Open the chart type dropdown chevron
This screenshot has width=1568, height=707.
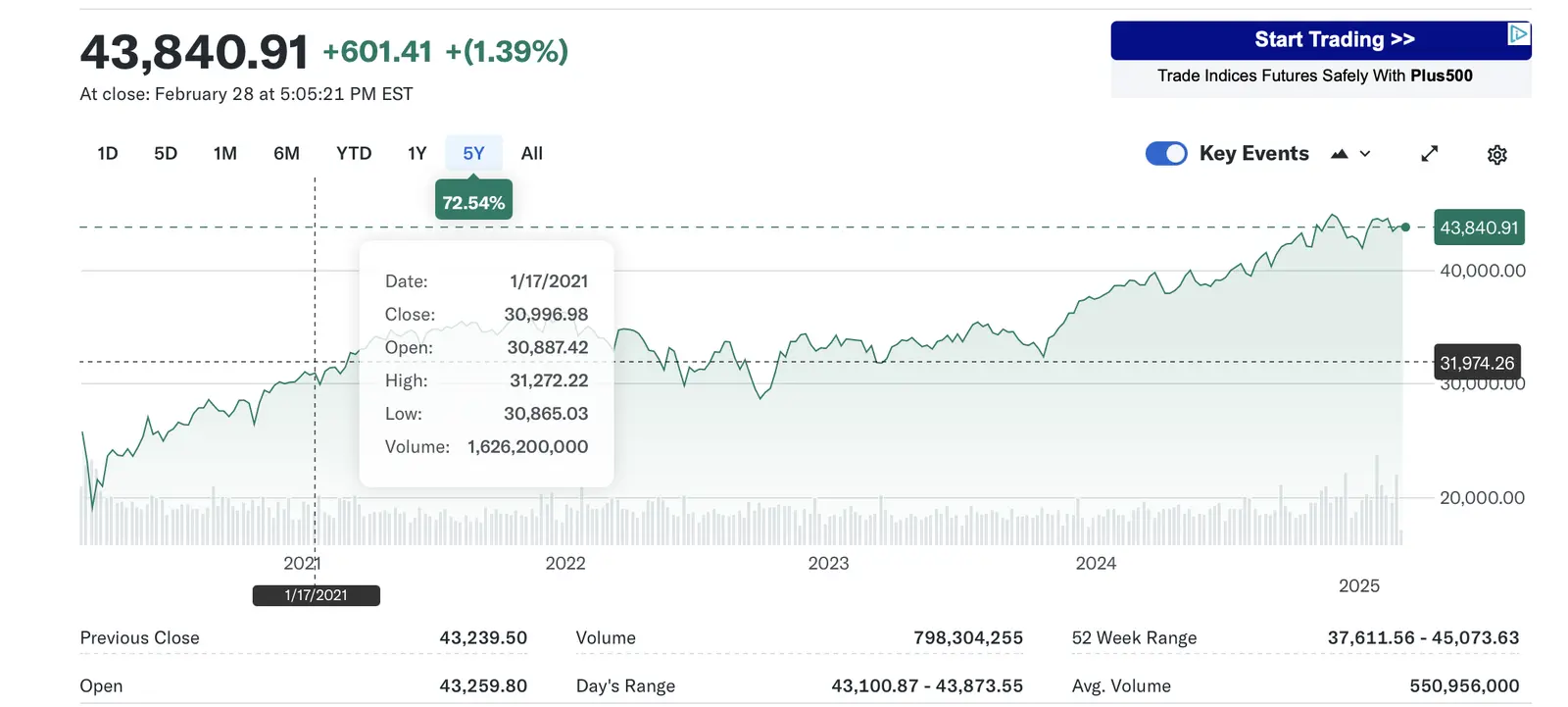click(x=1364, y=154)
